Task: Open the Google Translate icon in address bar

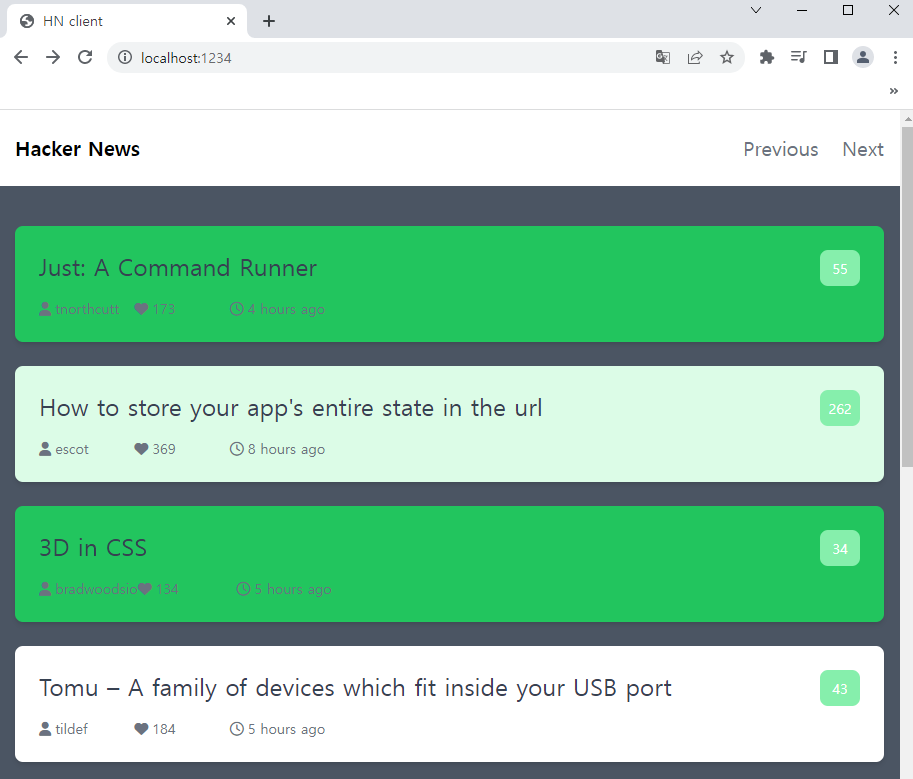Action: tap(663, 57)
